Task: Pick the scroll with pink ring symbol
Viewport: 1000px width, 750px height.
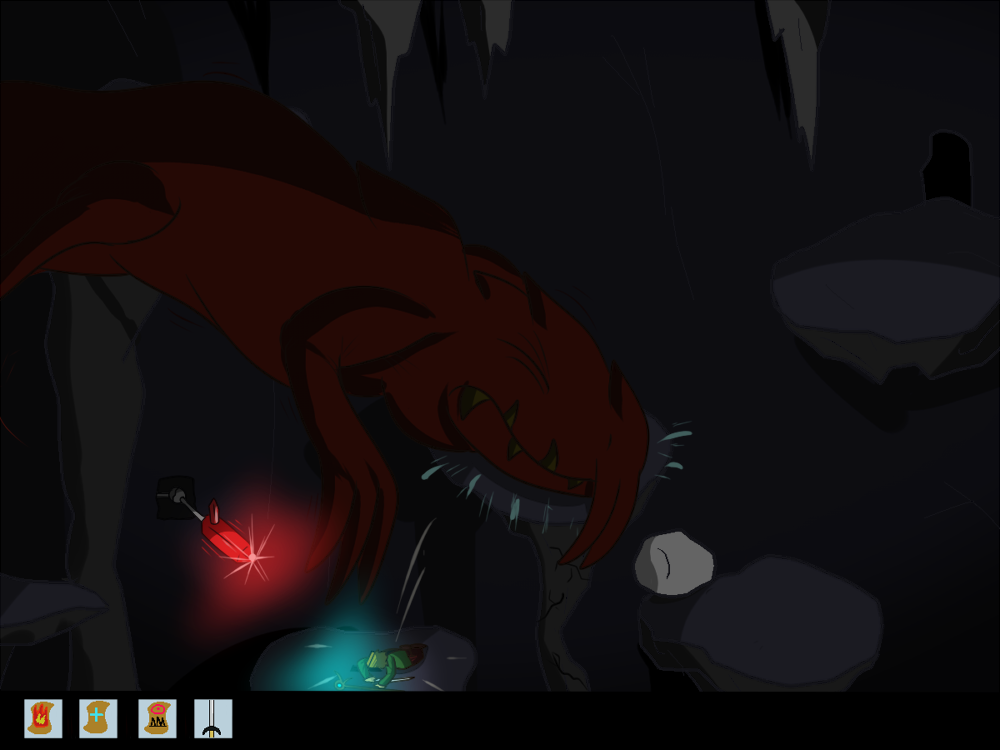Action: (x=157, y=718)
